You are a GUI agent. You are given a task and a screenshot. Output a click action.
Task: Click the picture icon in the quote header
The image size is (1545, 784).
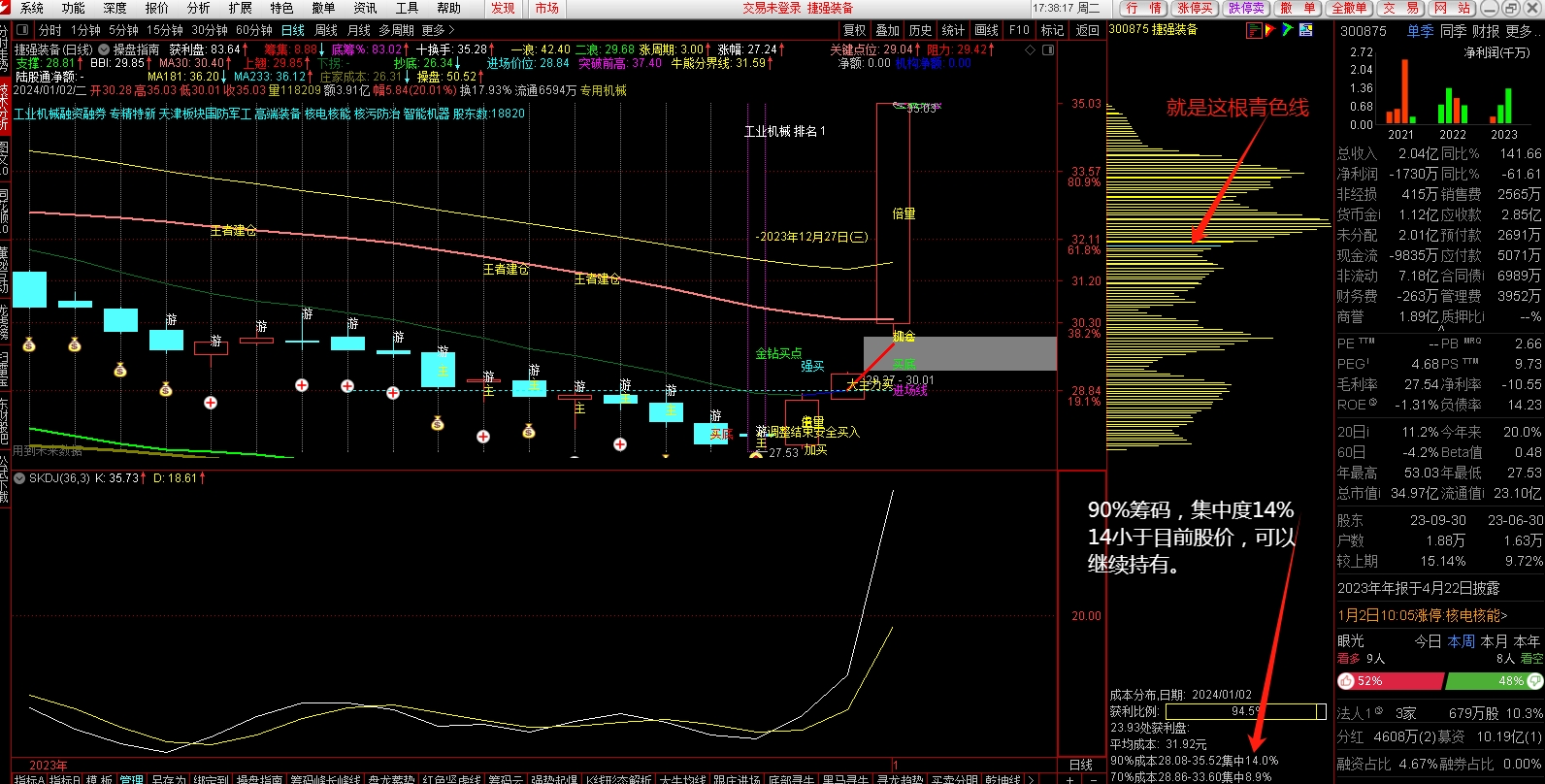(1305, 30)
